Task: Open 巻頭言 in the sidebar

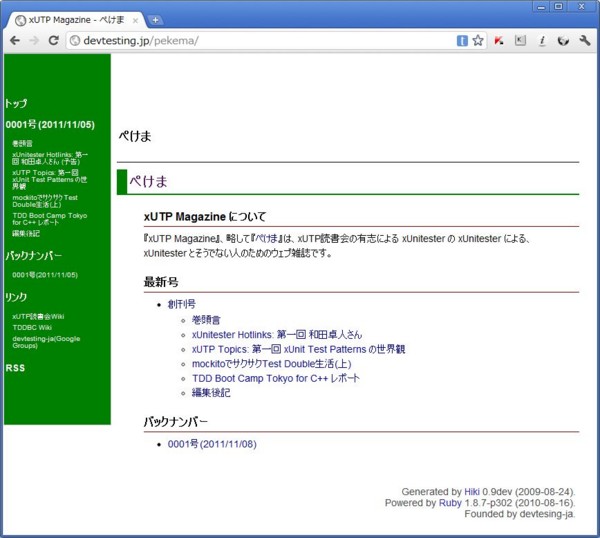Action: pos(22,143)
